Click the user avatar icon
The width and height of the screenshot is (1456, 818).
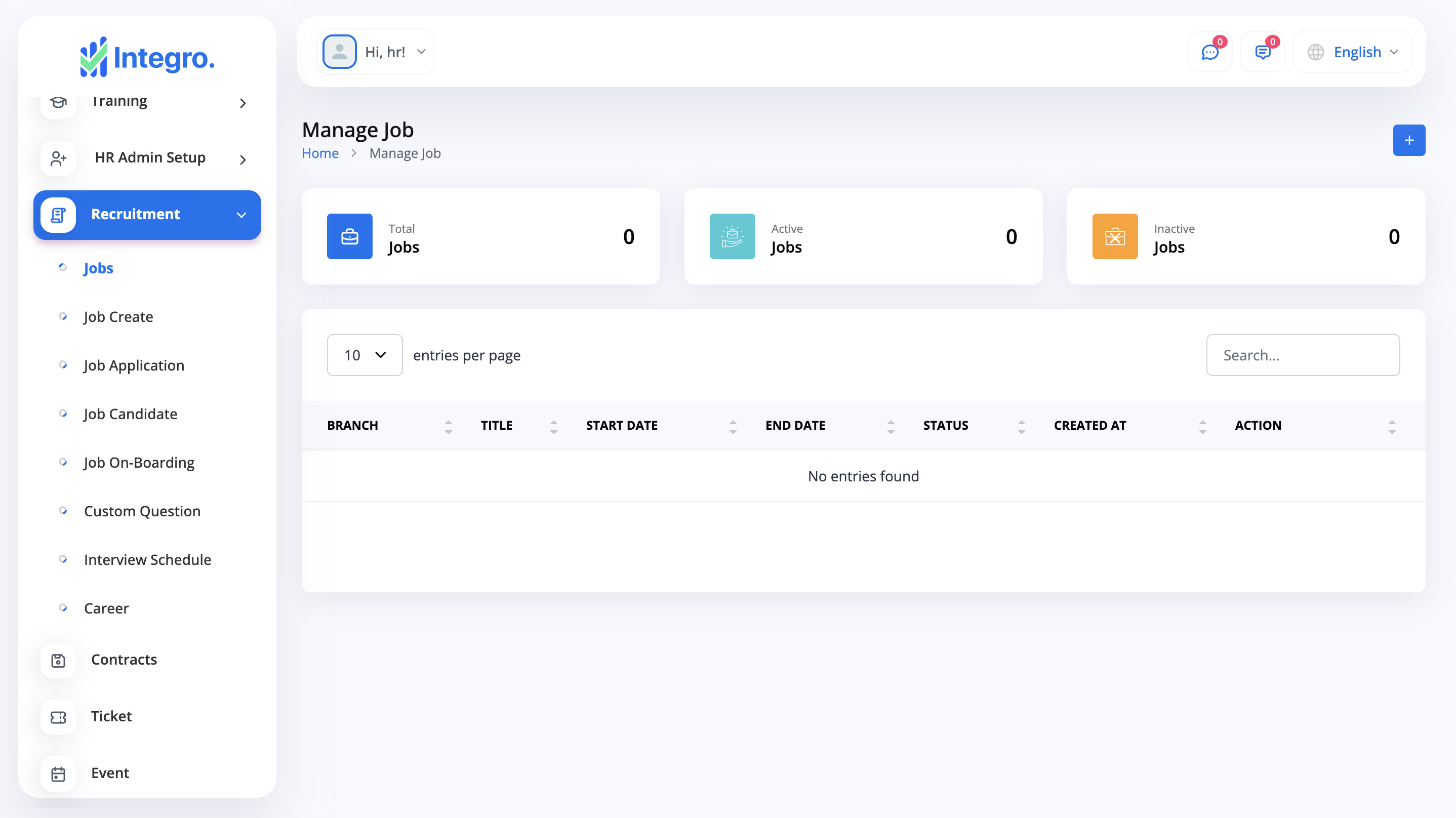pyautogui.click(x=339, y=52)
